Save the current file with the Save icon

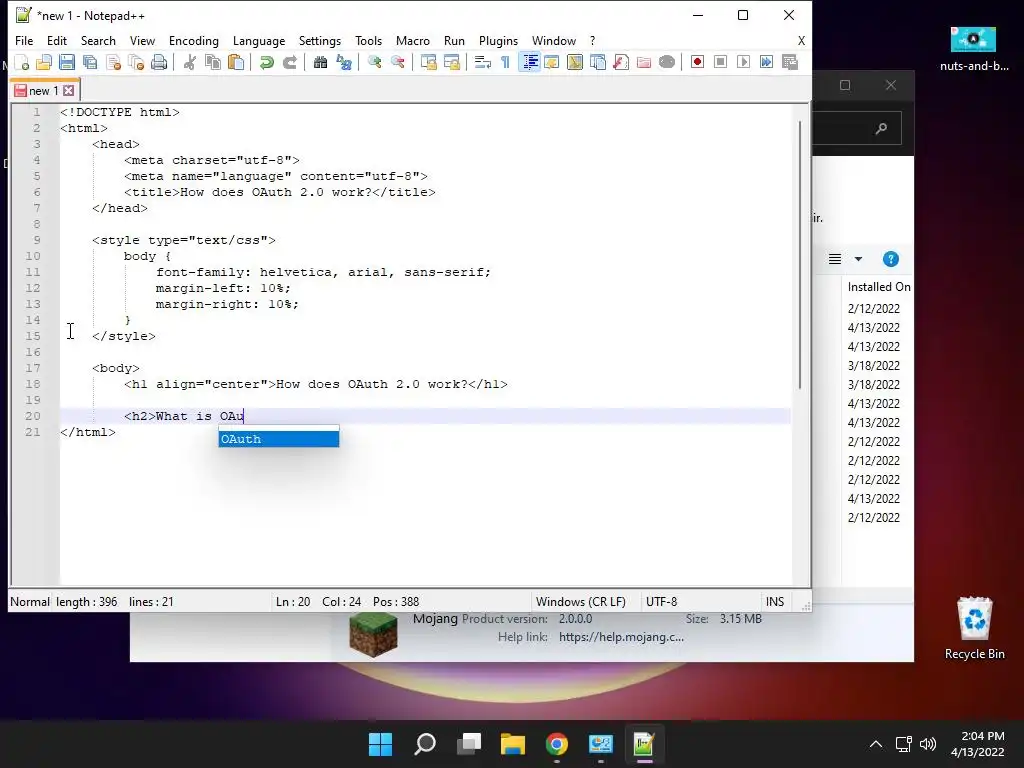click(67, 62)
